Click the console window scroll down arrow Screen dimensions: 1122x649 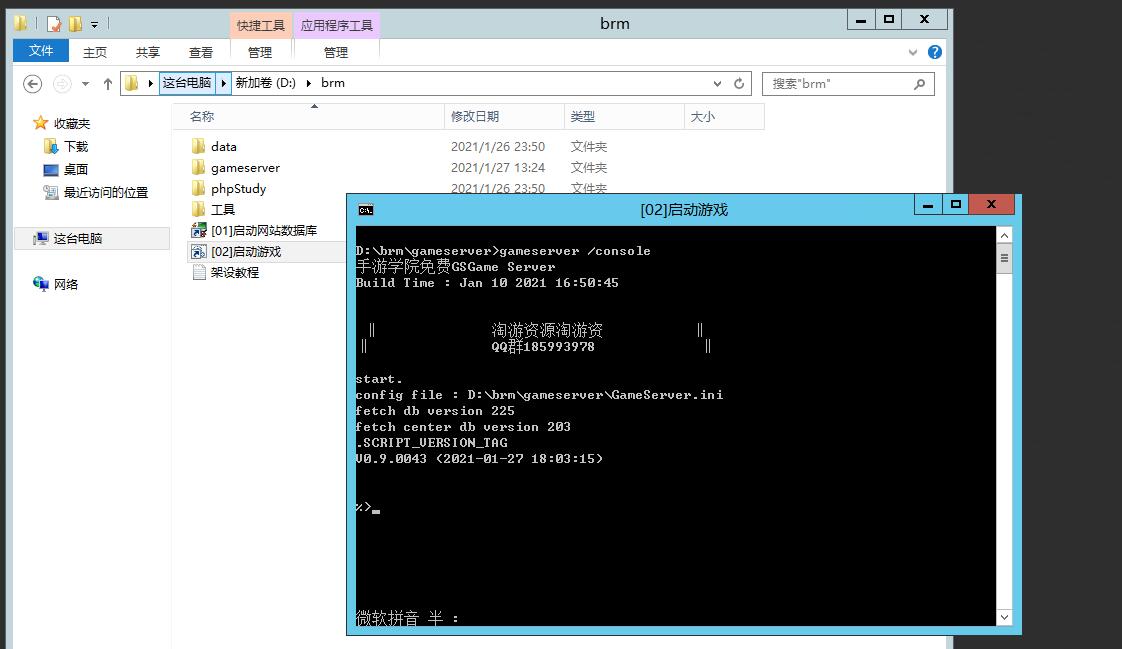[1004, 617]
